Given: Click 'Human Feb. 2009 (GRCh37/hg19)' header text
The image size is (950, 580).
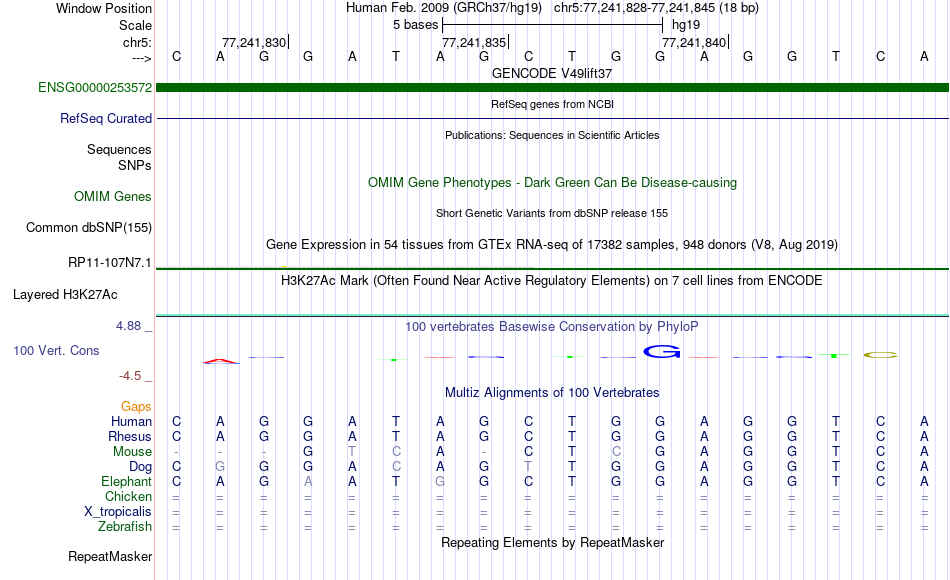Looking at the screenshot, I should click(x=444, y=8).
